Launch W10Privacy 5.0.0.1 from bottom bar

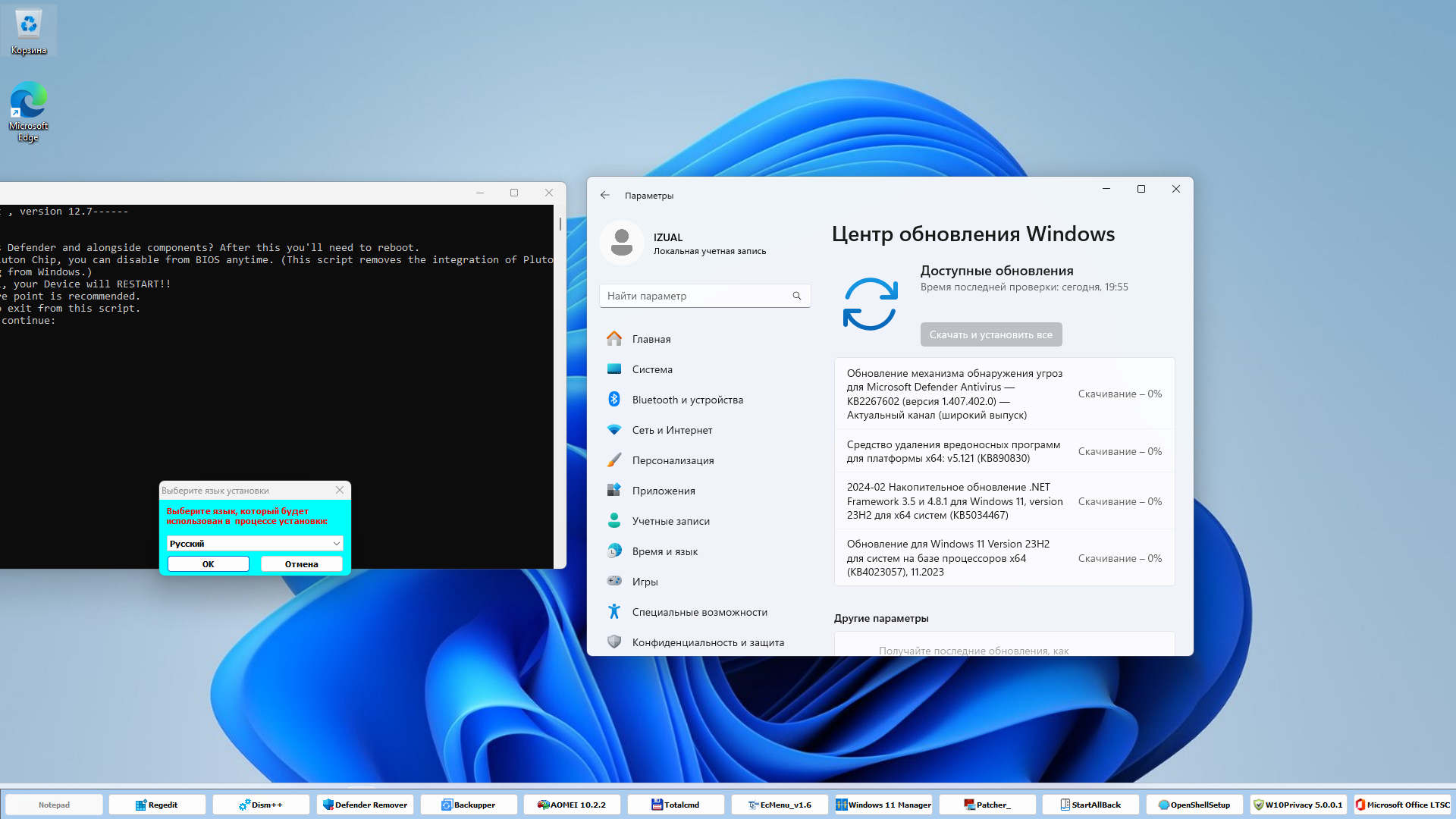point(1298,805)
